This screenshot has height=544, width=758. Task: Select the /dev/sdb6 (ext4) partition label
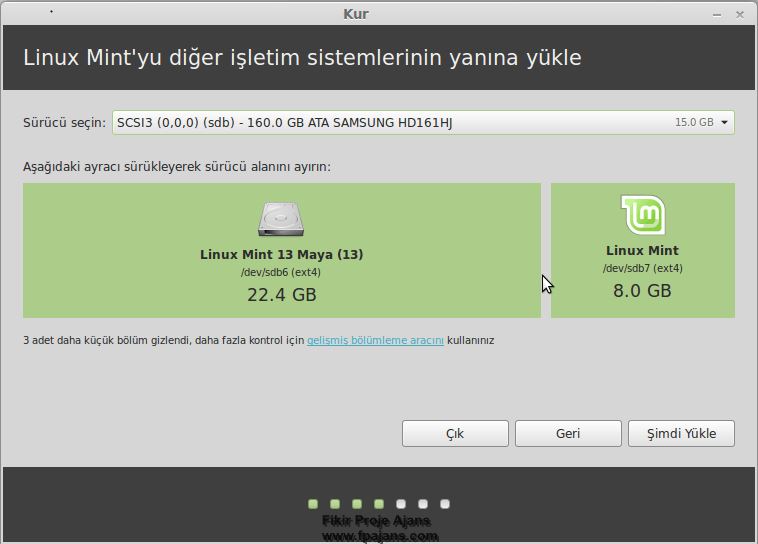coord(281,272)
